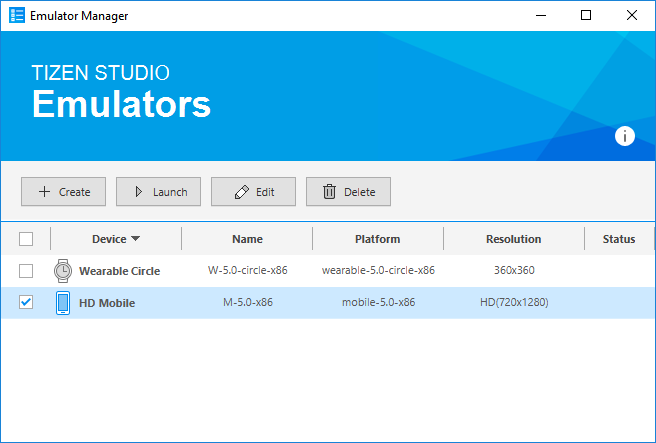Click the trash can icon on Delete
Image resolution: width=656 pixels, height=443 pixels.
pyautogui.click(x=329, y=192)
